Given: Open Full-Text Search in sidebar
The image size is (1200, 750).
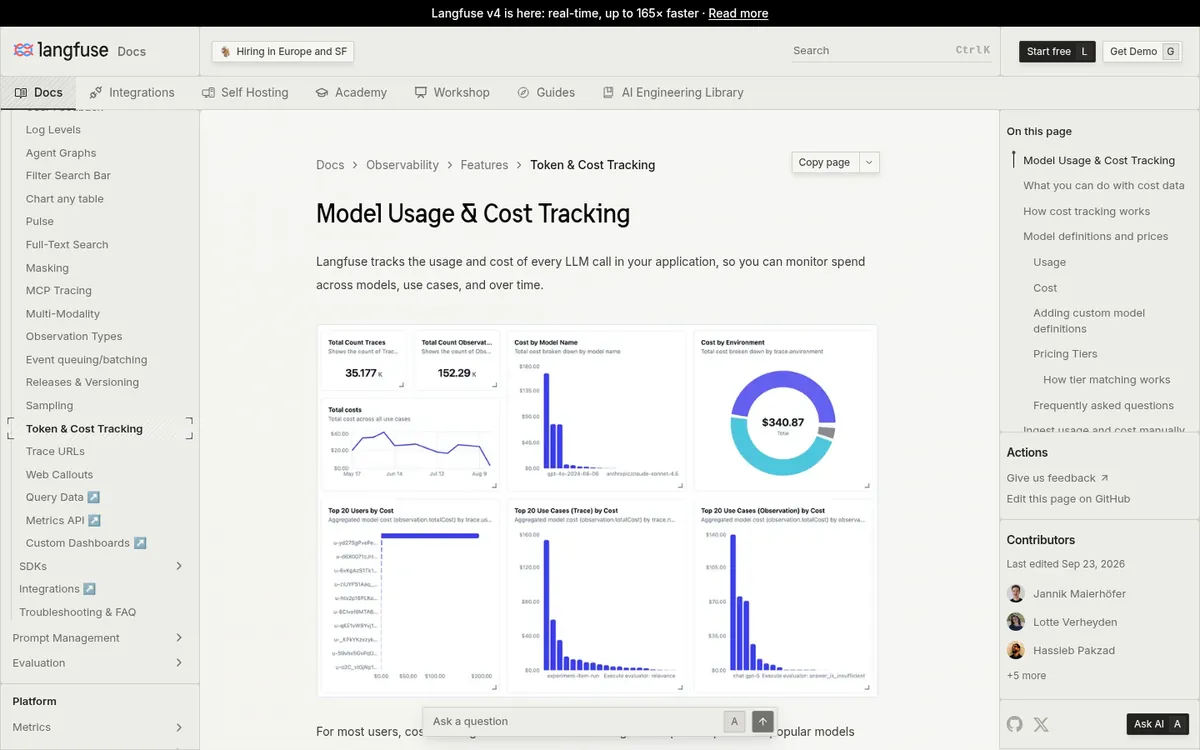Looking at the screenshot, I should point(67,245).
